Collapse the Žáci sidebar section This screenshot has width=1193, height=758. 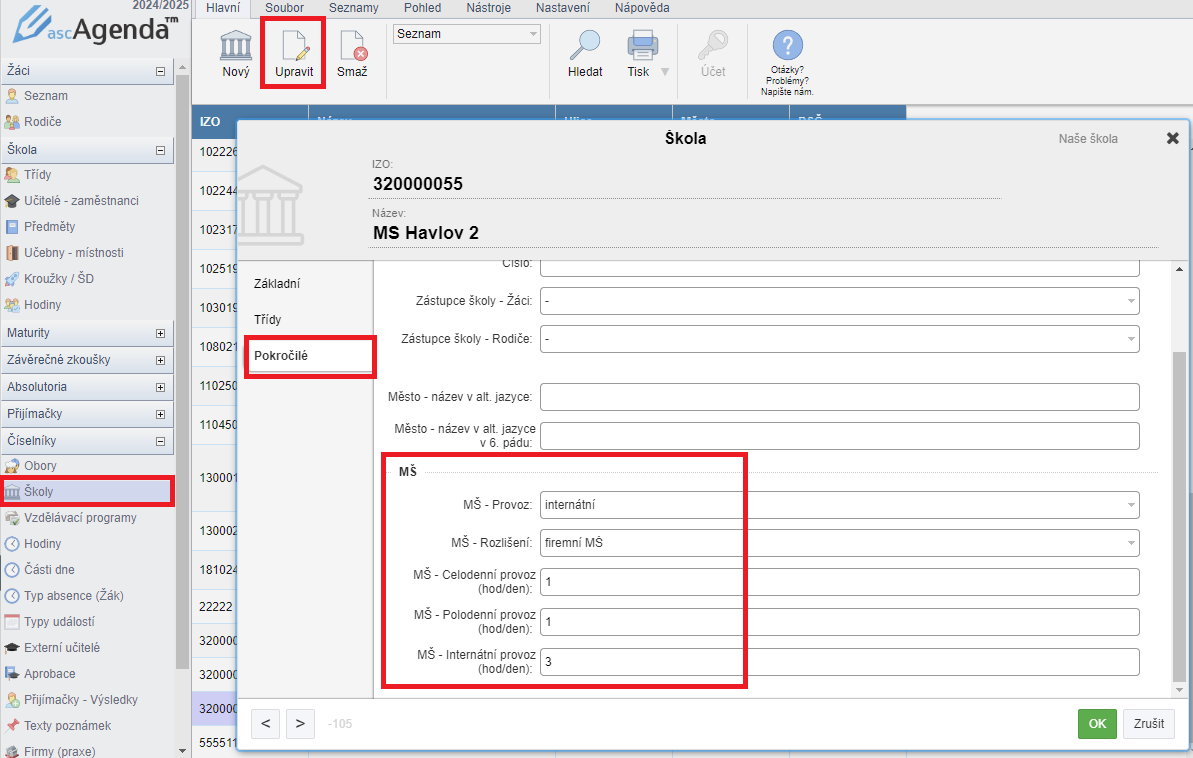(161, 72)
